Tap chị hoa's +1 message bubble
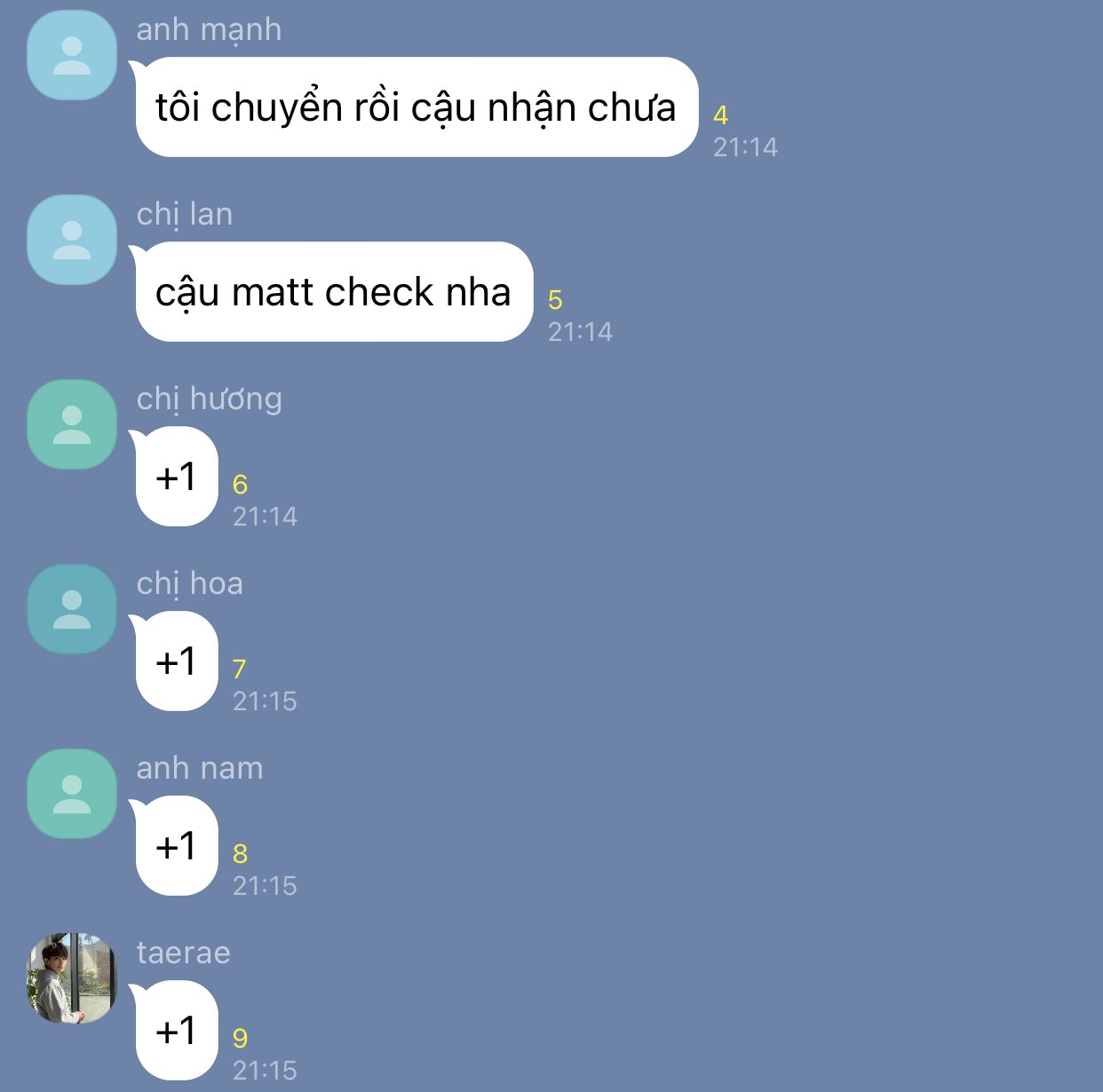The image size is (1103, 1092). 176,661
